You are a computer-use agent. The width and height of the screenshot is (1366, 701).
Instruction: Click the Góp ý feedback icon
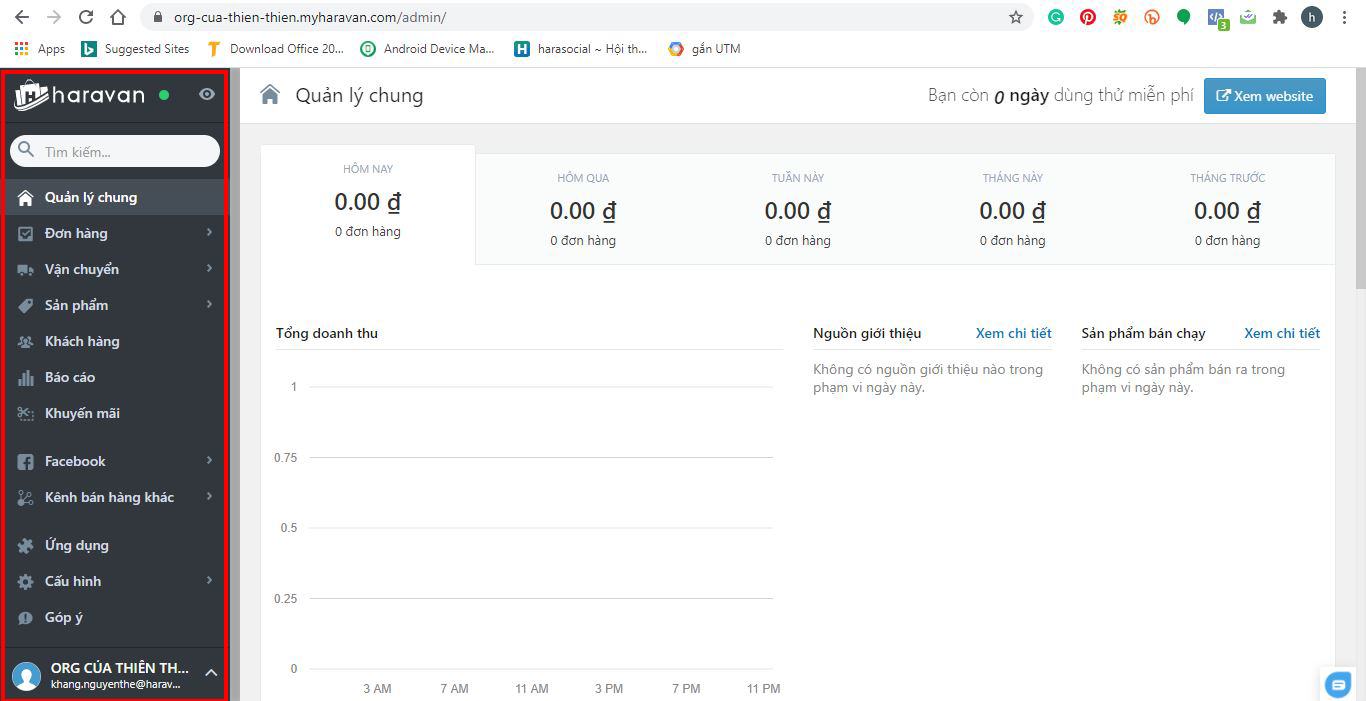tap(26, 618)
